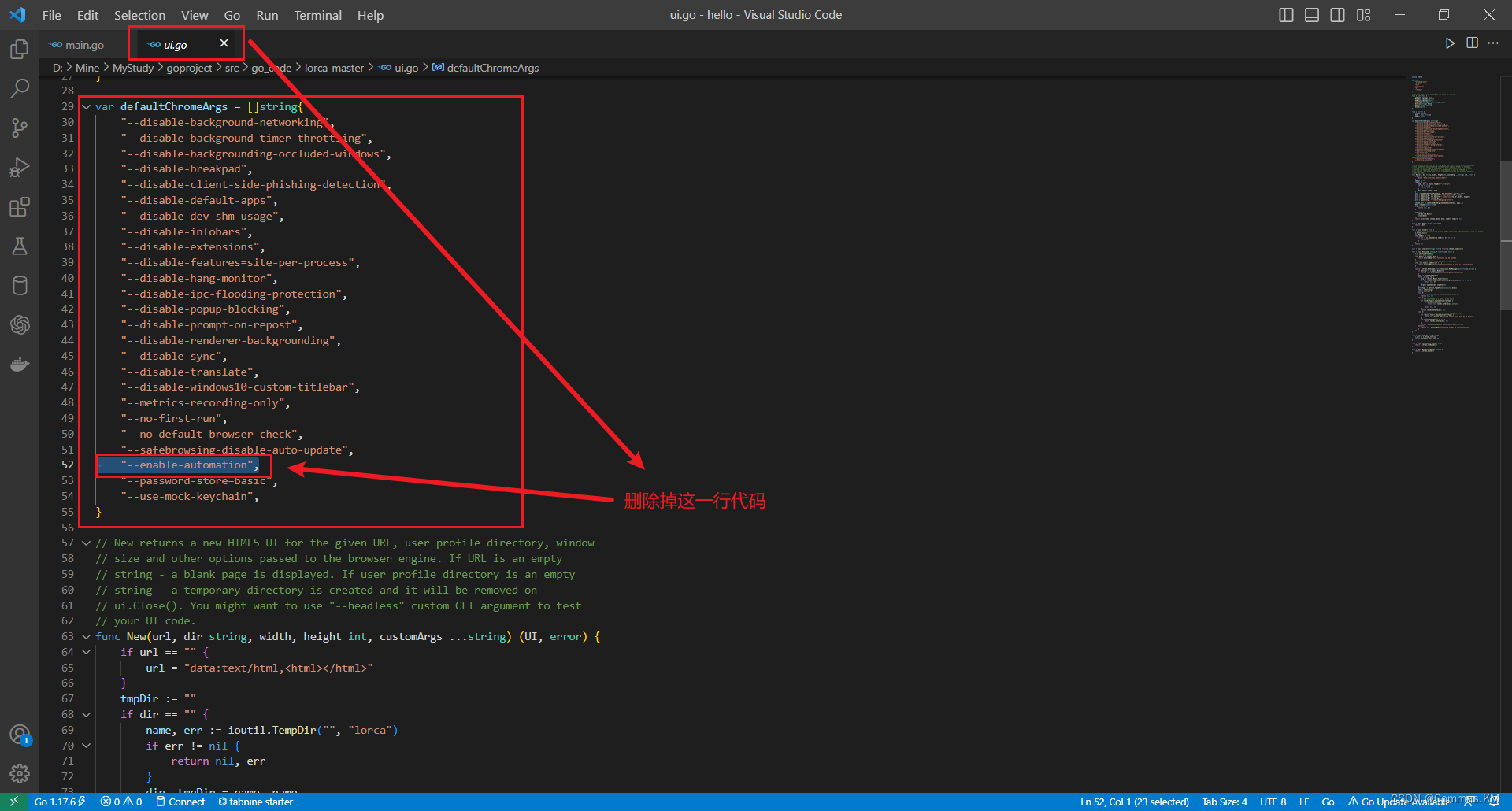Click the Run file play button
Viewport: 1512px width, 811px height.
coord(1450,43)
